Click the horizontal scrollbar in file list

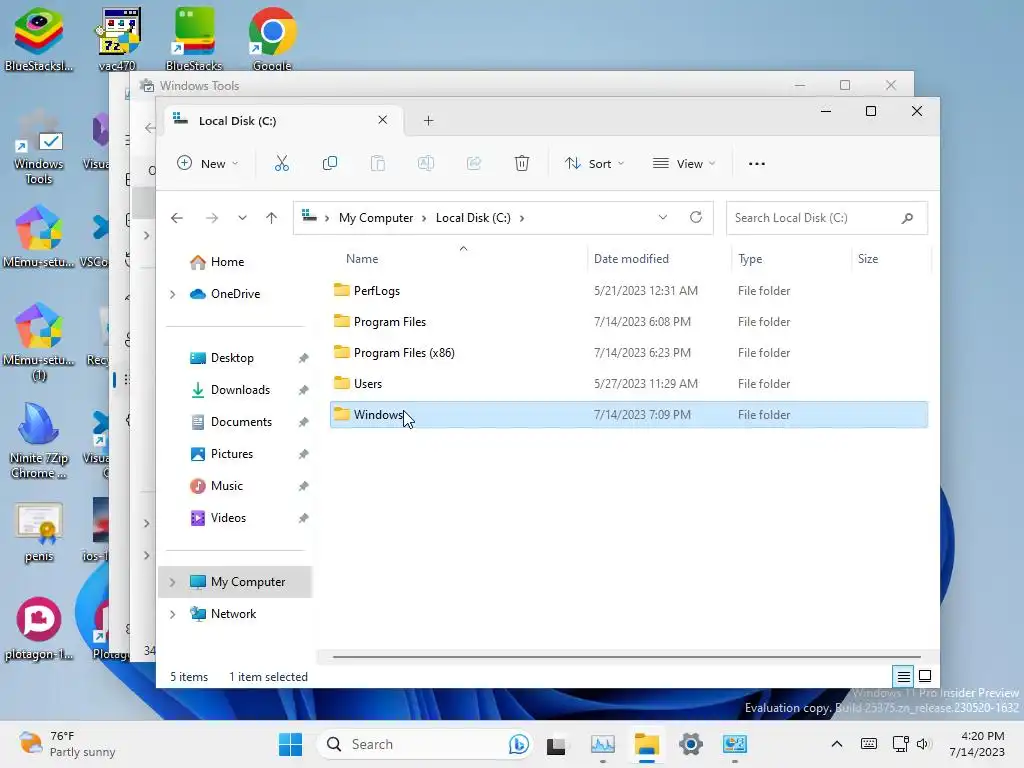click(x=627, y=657)
